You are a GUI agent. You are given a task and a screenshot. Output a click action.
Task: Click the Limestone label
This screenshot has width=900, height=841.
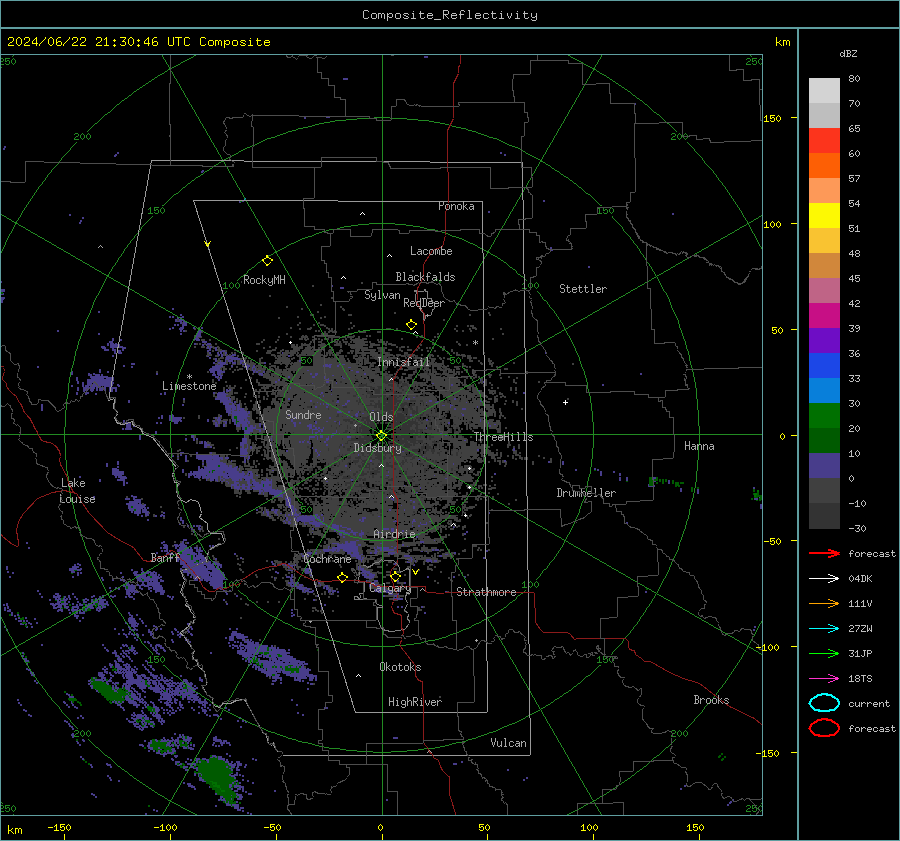coord(189,386)
